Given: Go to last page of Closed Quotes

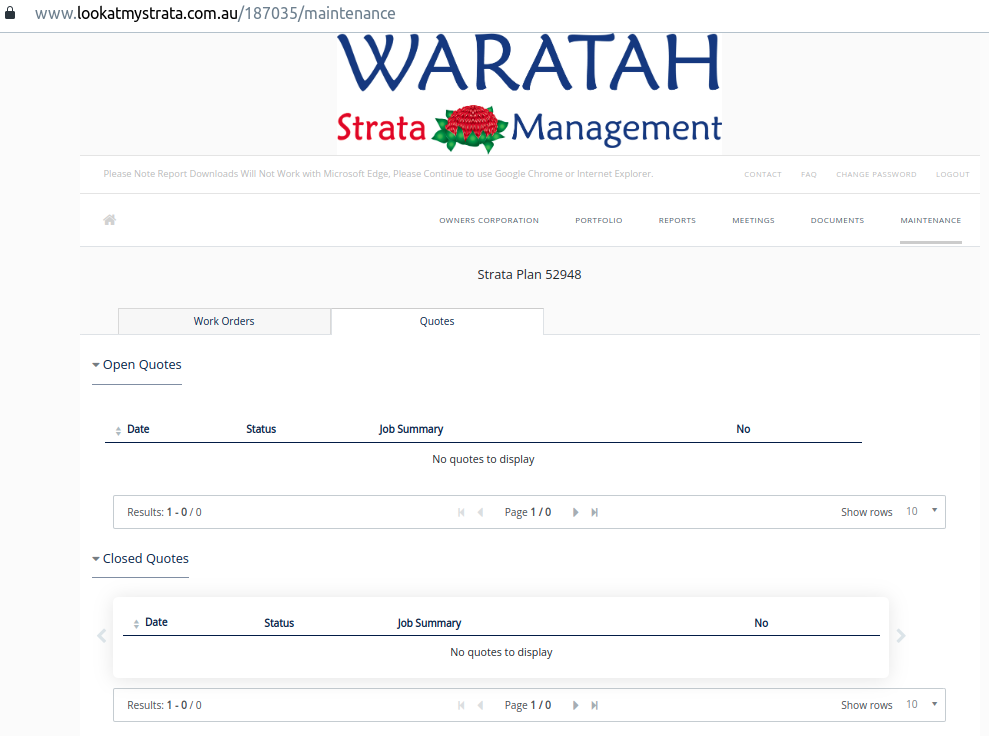Looking at the screenshot, I should click(x=594, y=705).
